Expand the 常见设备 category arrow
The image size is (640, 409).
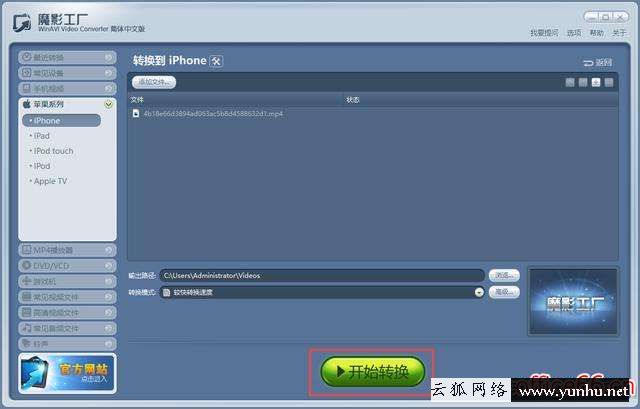tap(109, 73)
